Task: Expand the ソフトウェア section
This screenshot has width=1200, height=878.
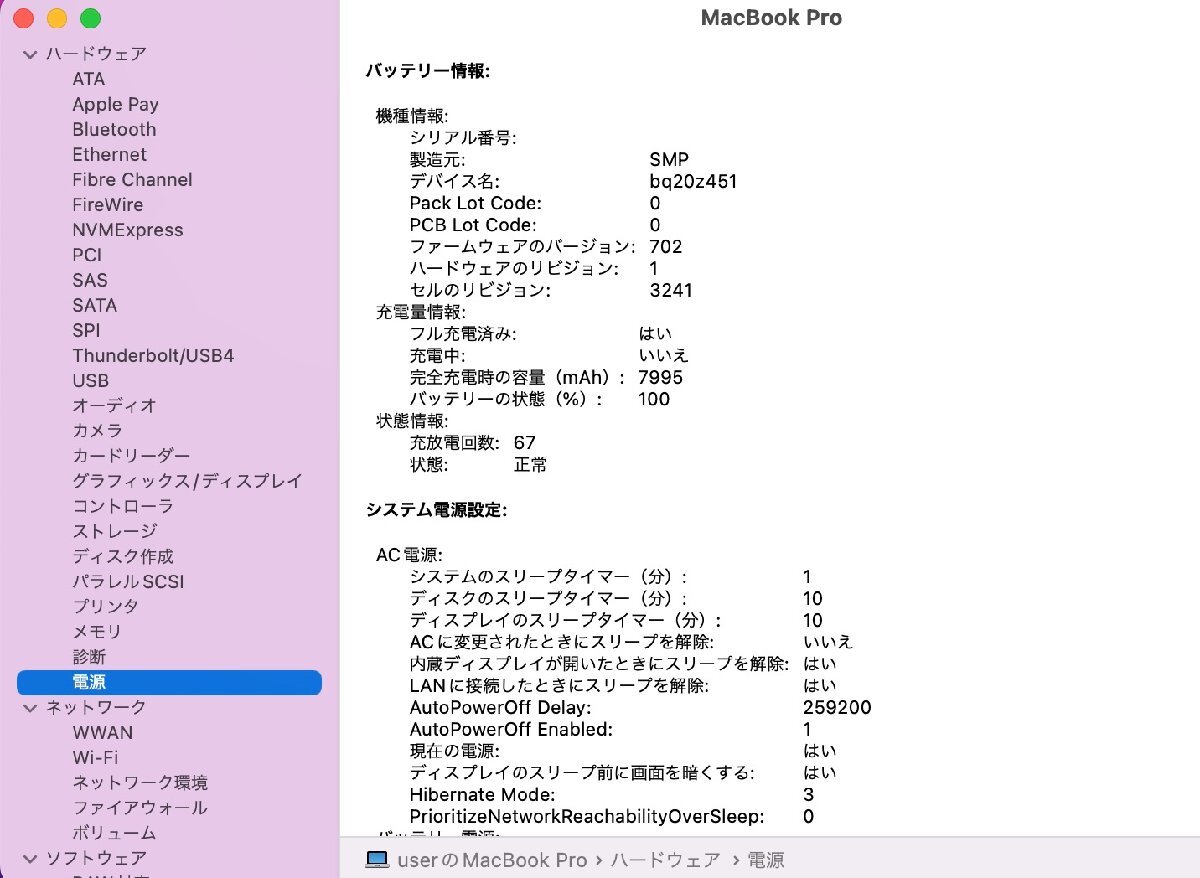Action: click(x=29, y=857)
